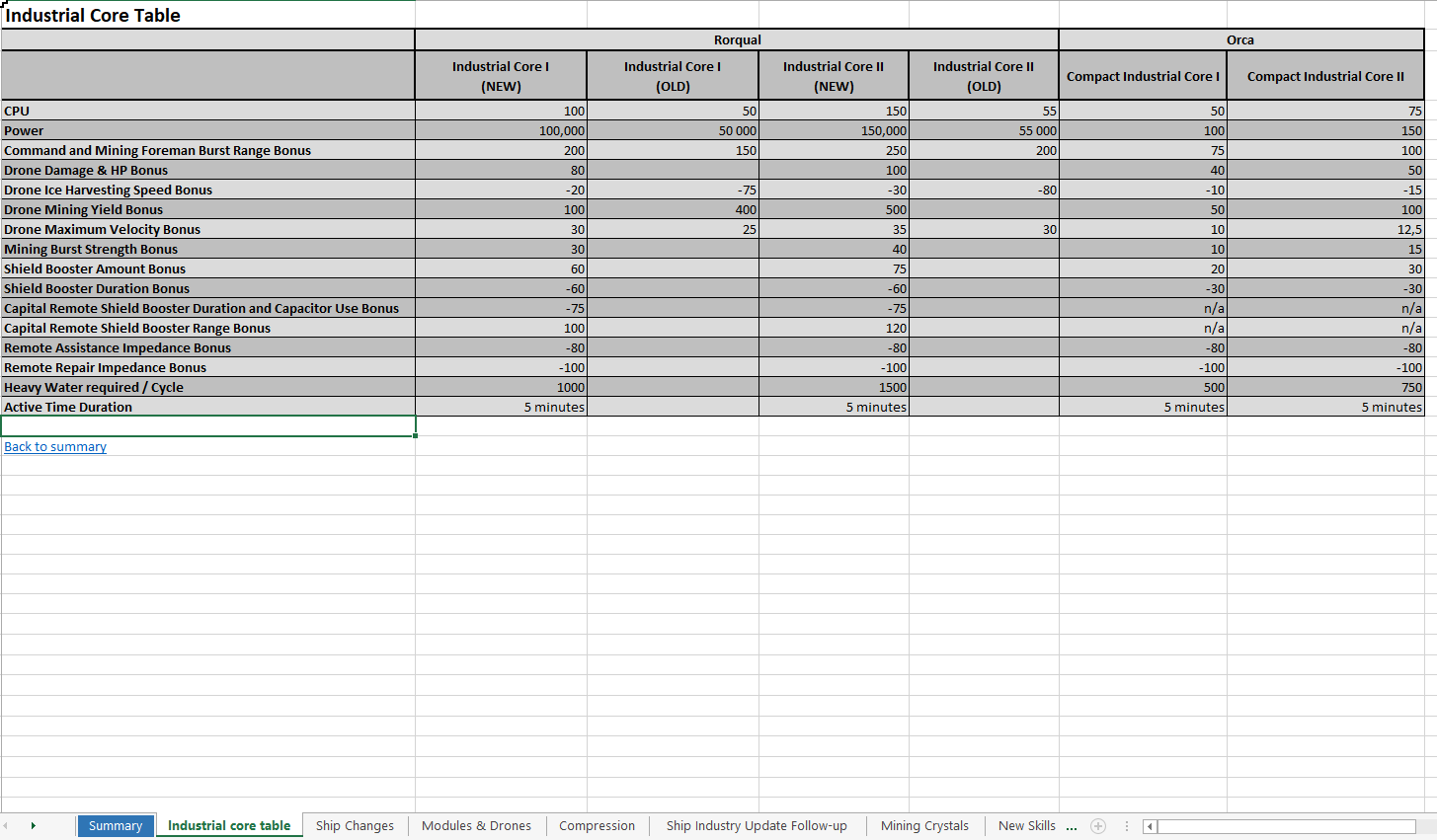Screen dimensions: 1437x840
Task: Open the Mining Crystals sheet
Action: tap(924, 826)
